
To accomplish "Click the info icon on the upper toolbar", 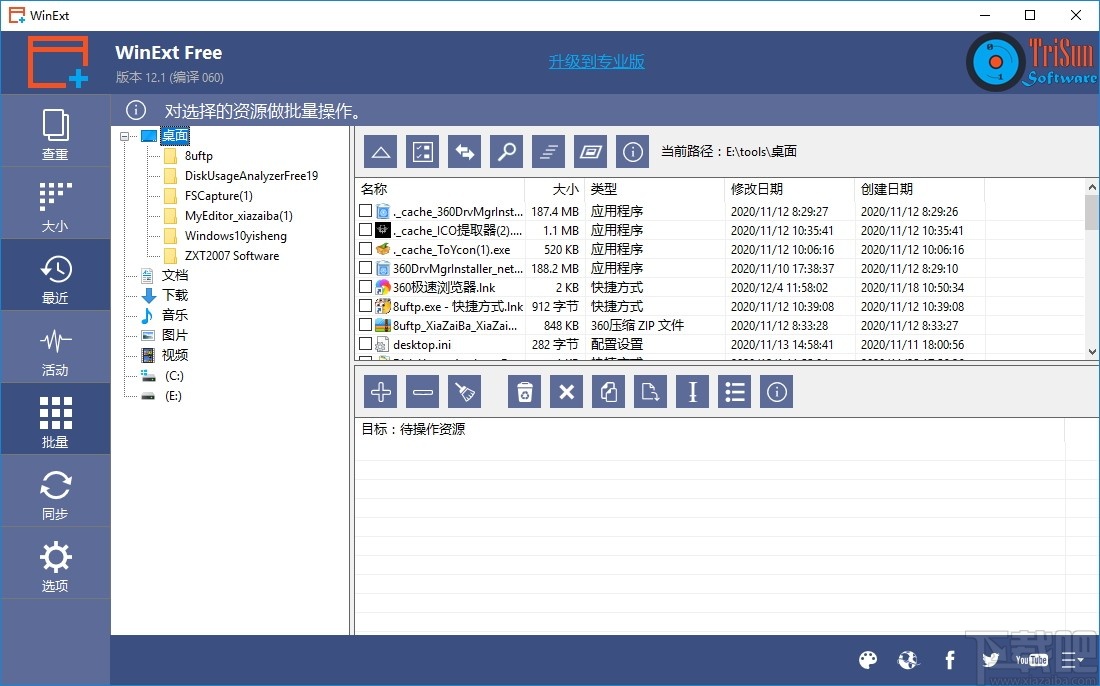I will [x=632, y=151].
